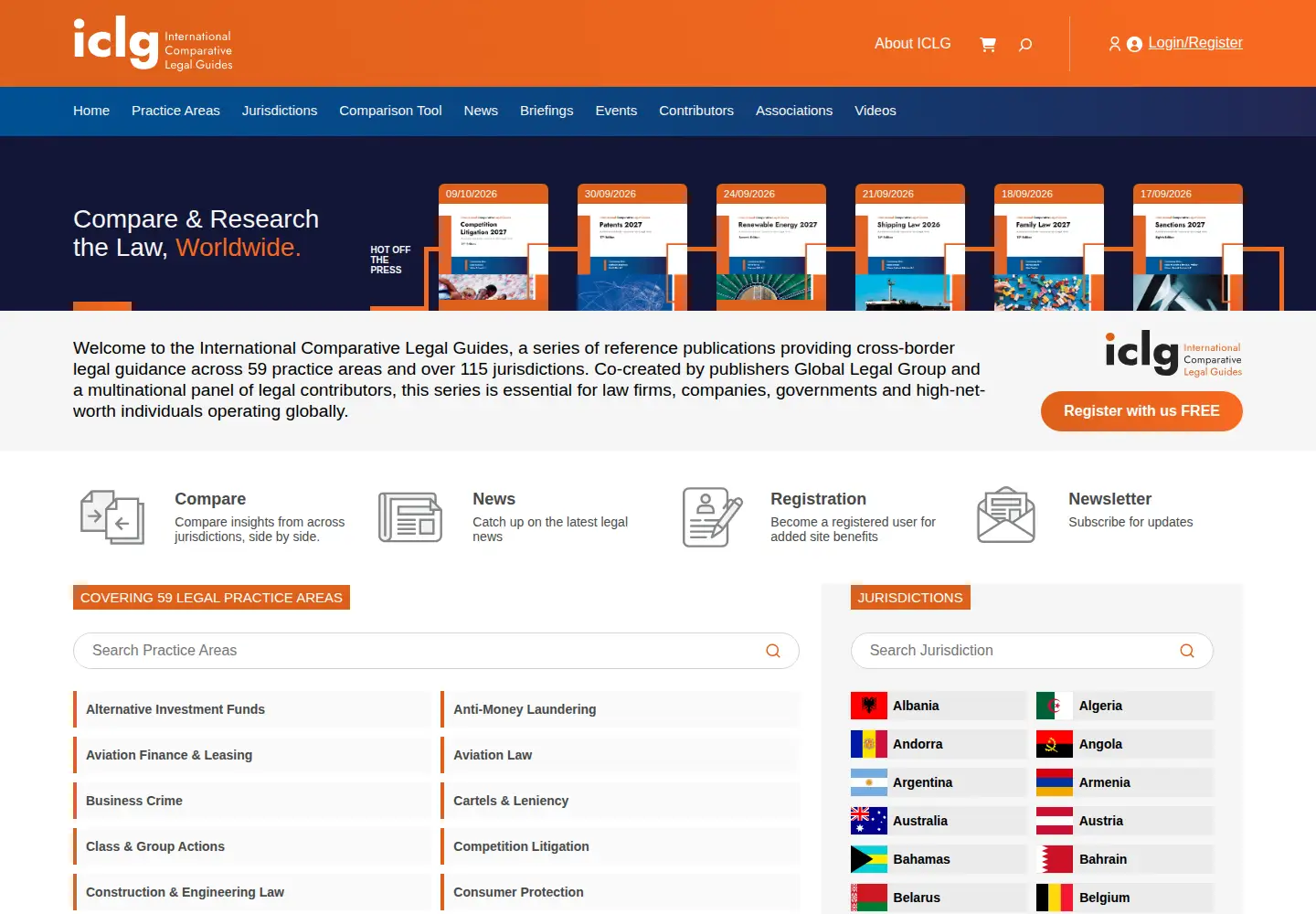Click the News newspaper icon
This screenshot has height=914, width=1316.
pos(410,517)
